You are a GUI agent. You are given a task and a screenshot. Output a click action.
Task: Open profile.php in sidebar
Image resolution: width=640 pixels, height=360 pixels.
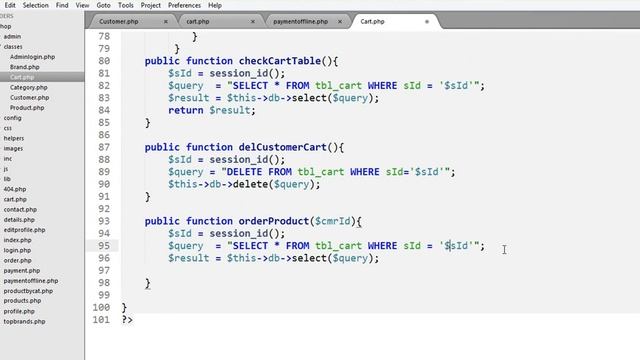19,311
